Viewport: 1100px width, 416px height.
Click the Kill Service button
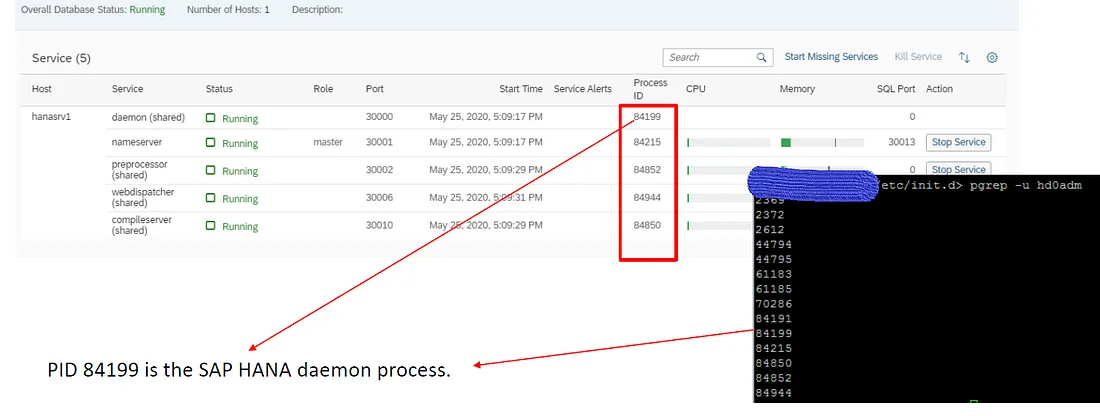[918, 57]
